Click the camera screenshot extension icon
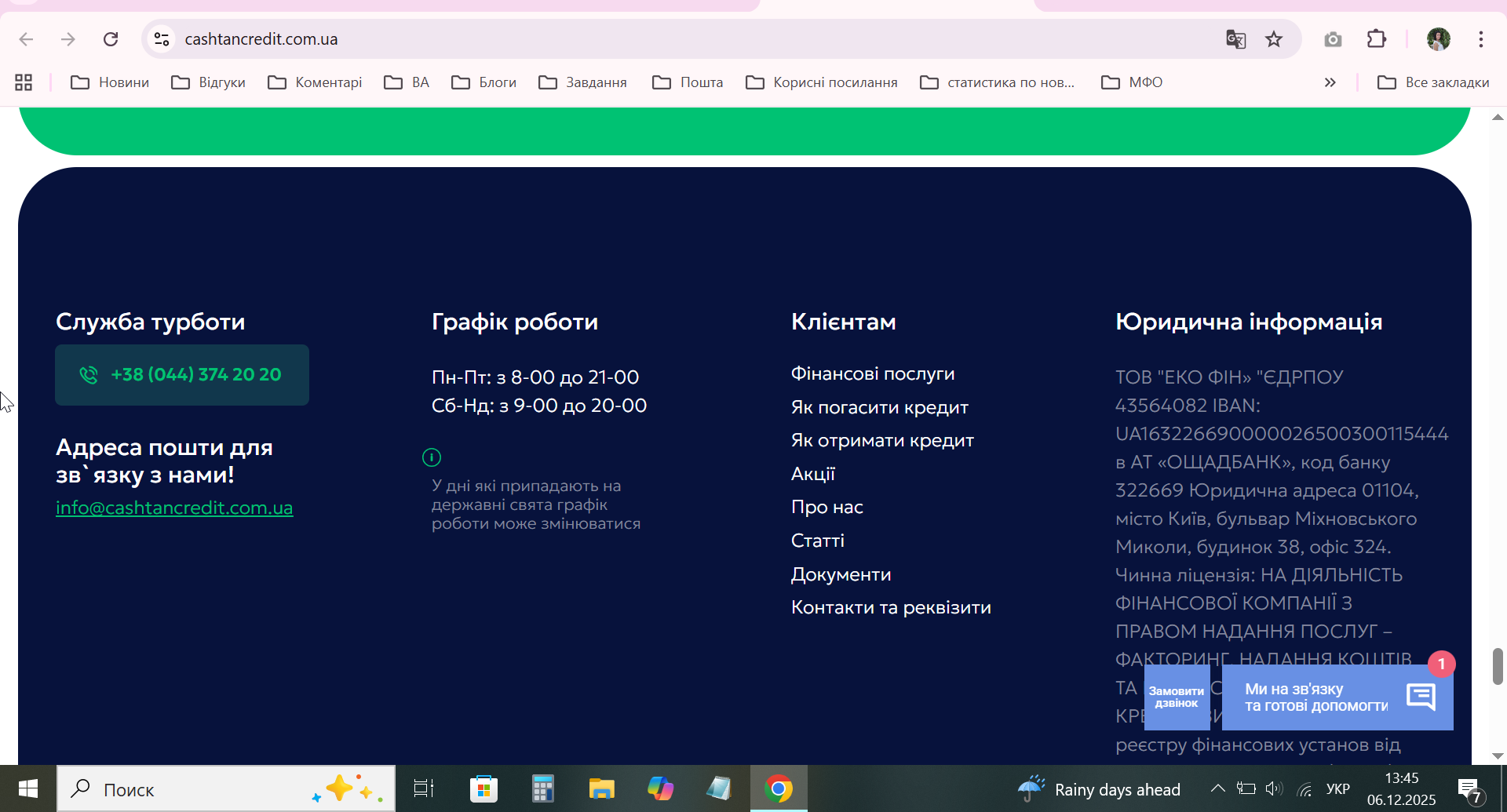1507x812 pixels. point(1333,39)
